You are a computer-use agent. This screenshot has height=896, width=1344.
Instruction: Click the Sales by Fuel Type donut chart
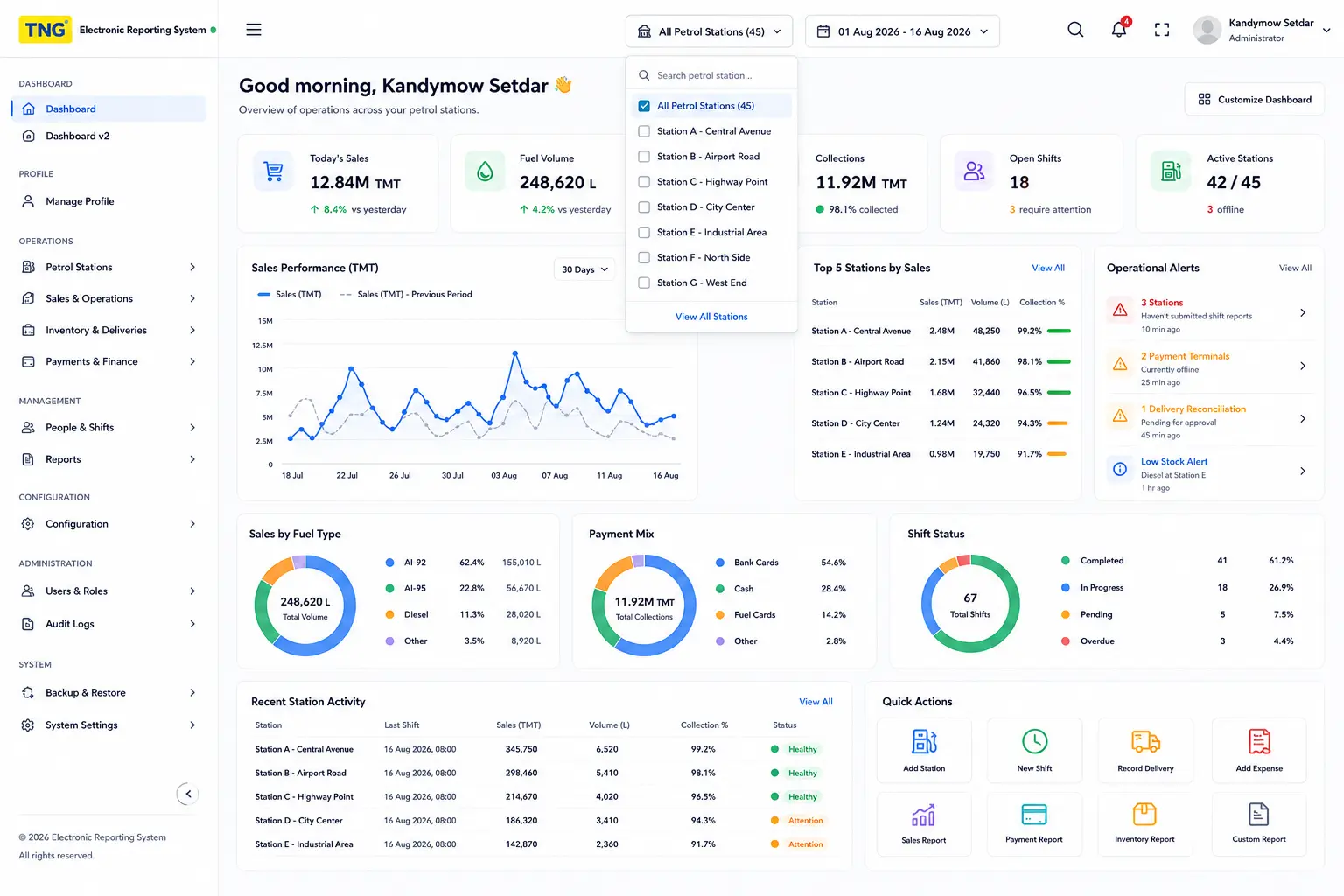[305, 605]
